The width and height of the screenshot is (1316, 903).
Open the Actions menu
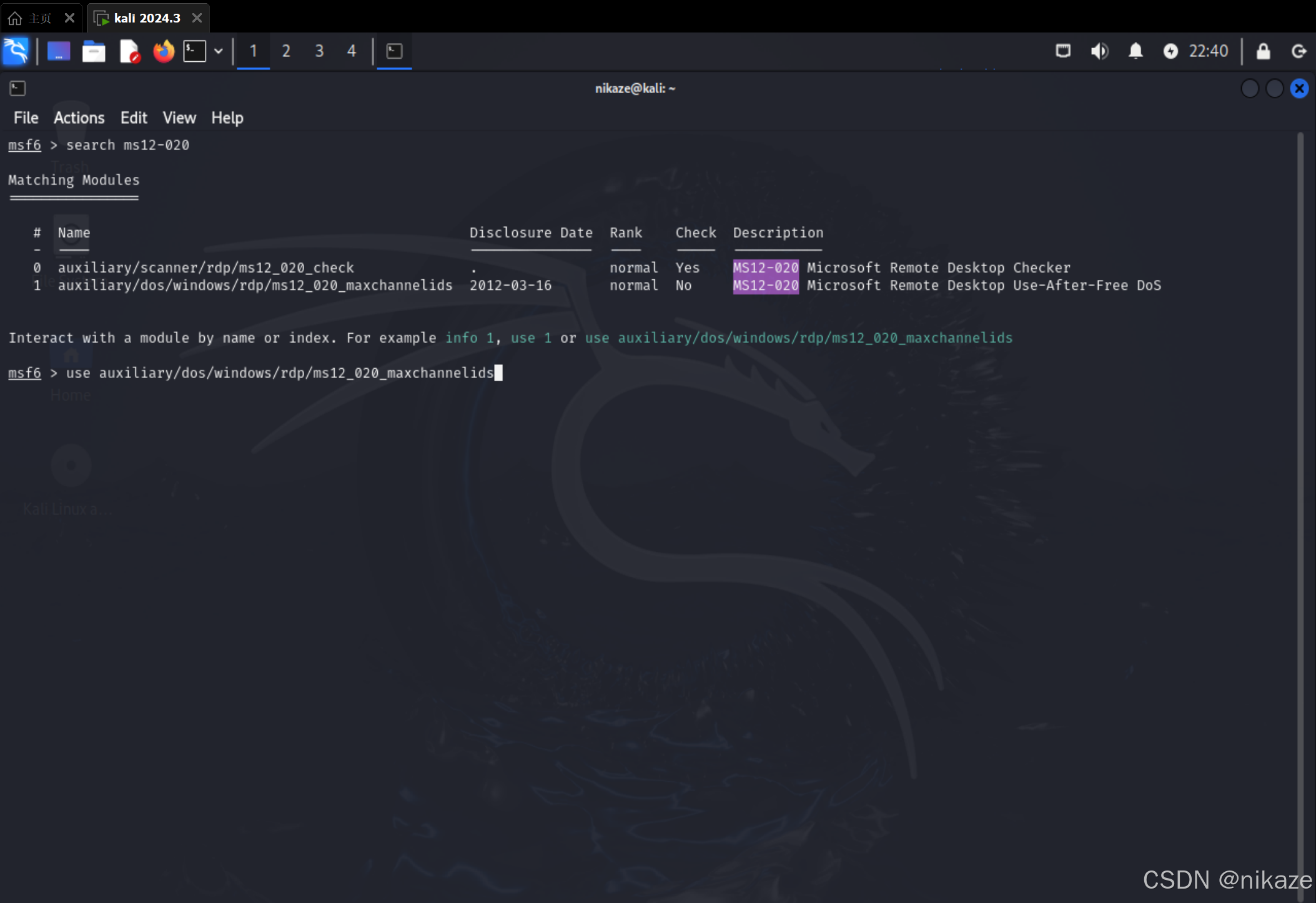point(79,117)
